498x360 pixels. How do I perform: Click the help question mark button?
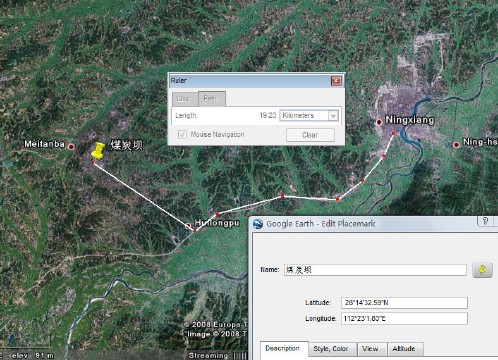tap(485, 221)
